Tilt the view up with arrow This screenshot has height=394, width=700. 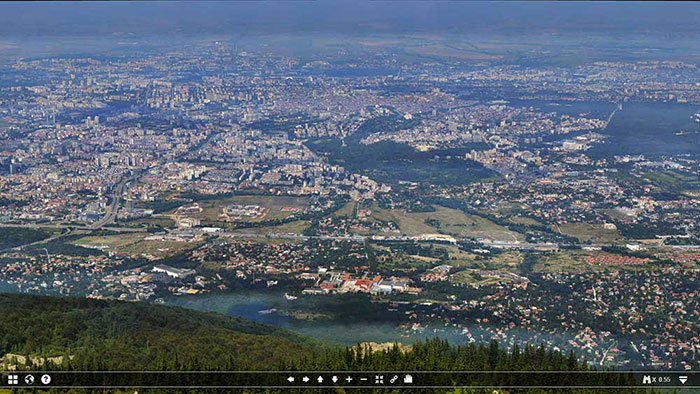(320, 379)
